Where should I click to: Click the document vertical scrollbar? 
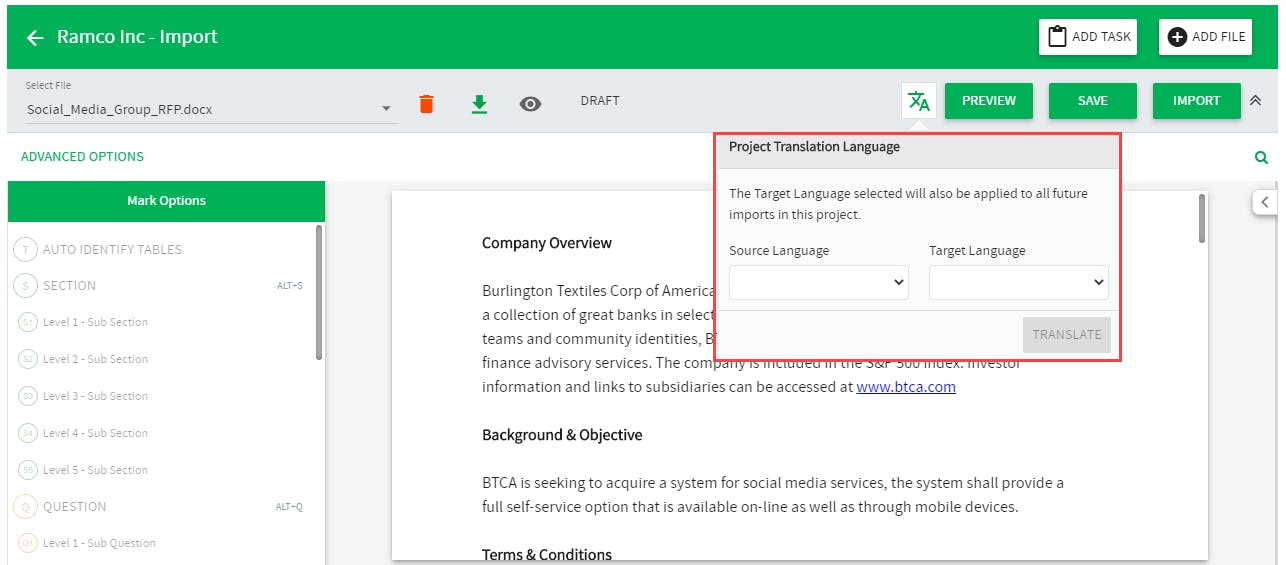(x=1201, y=219)
